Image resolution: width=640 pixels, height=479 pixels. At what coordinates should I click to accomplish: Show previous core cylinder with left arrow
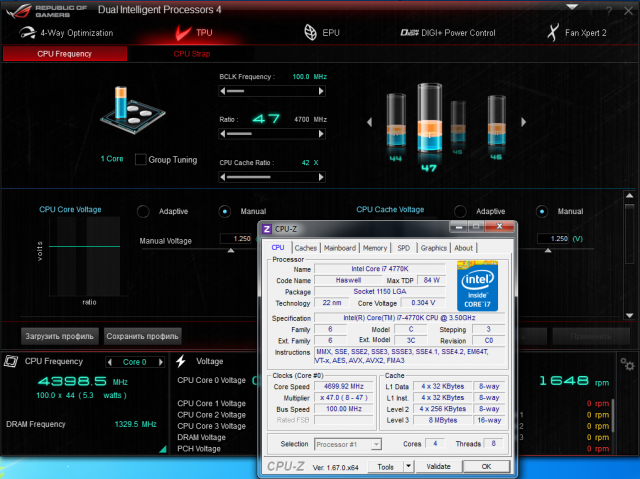pyautogui.click(x=369, y=122)
